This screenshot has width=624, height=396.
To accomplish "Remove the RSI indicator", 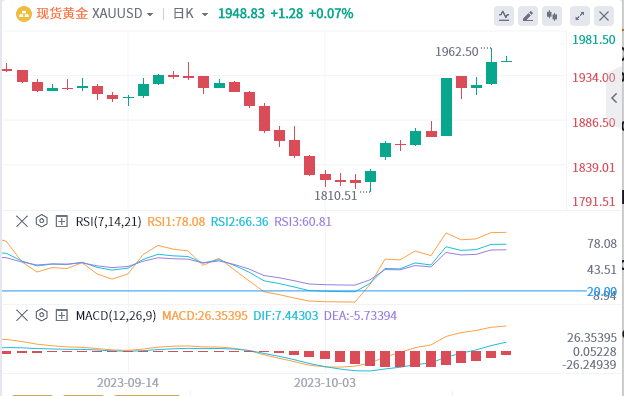I will tap(22, 221).
